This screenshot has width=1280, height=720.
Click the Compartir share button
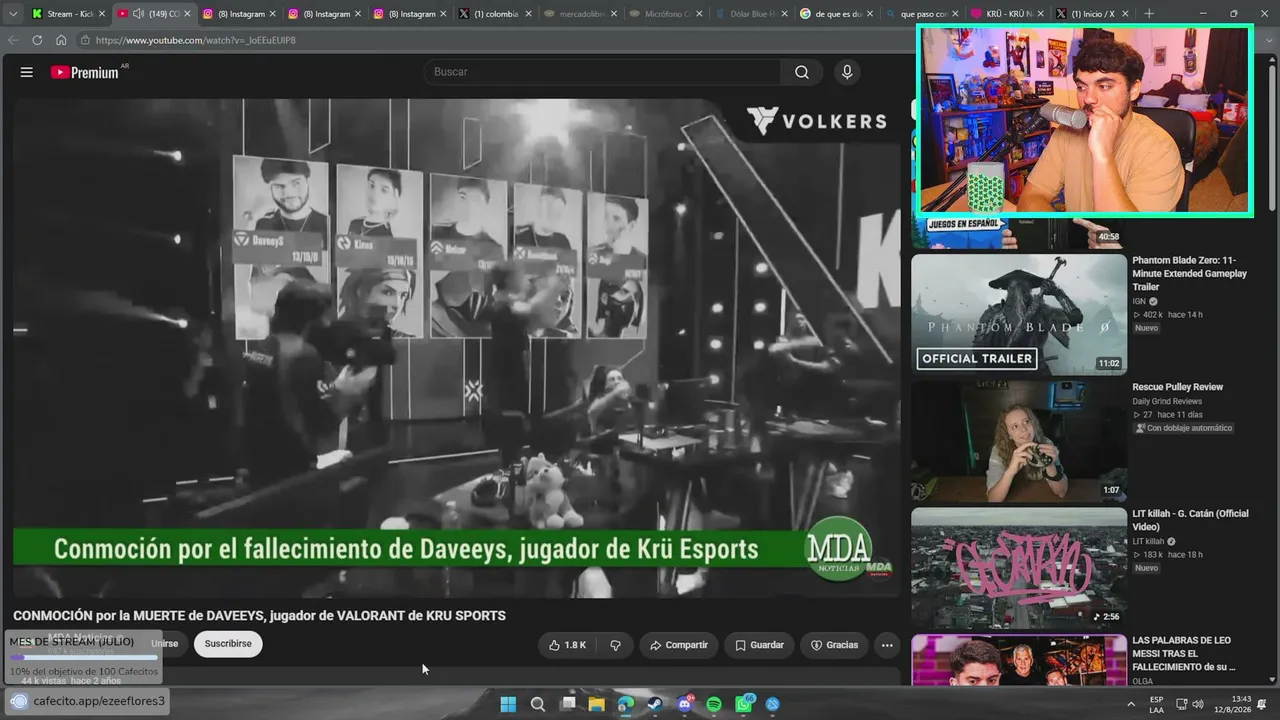pyautogui.click(x=679, y=645)
